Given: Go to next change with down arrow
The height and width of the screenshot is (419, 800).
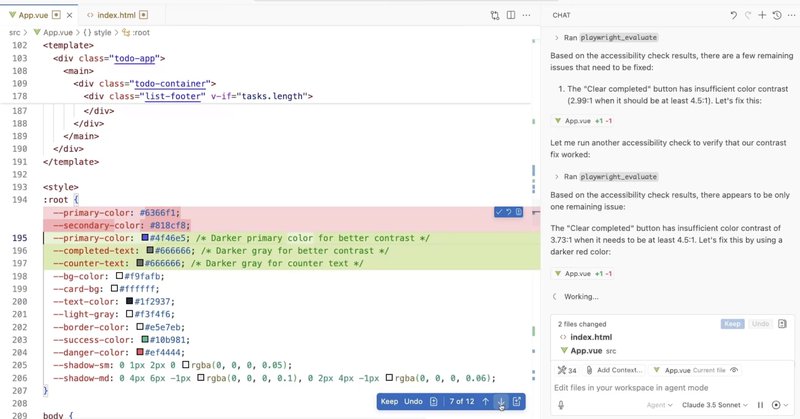Looking at the screenshot, I should point(501,402).
